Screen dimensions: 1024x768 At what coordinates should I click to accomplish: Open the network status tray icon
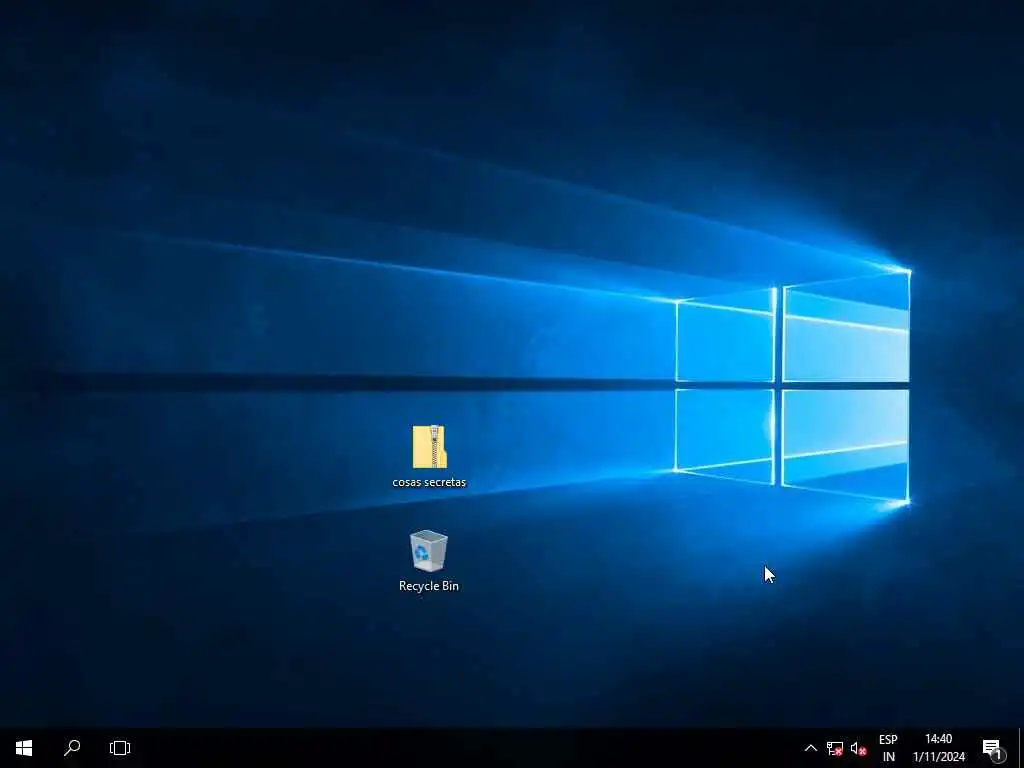coord(835,748)
